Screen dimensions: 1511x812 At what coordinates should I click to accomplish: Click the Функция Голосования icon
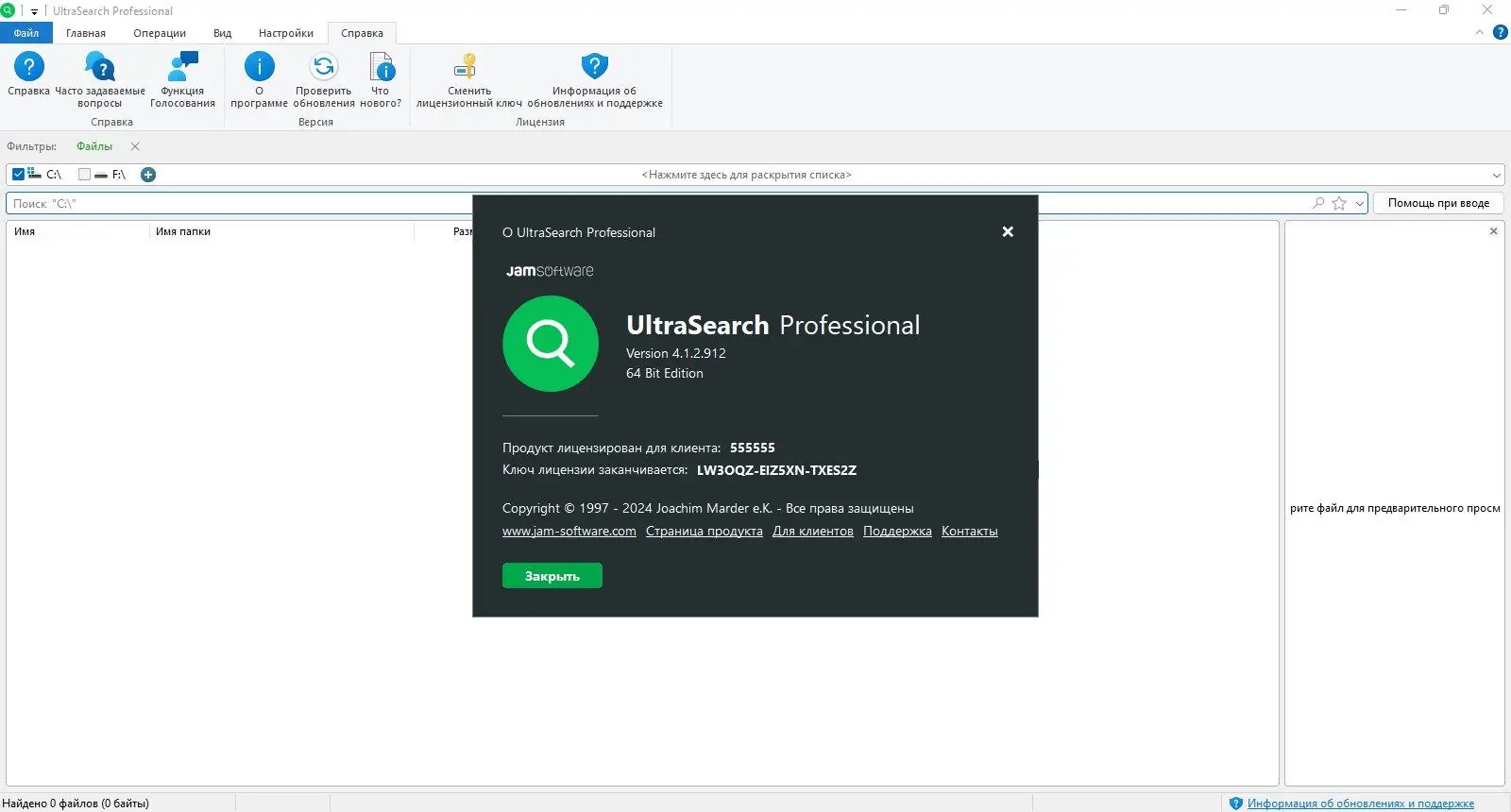point(182,67)
